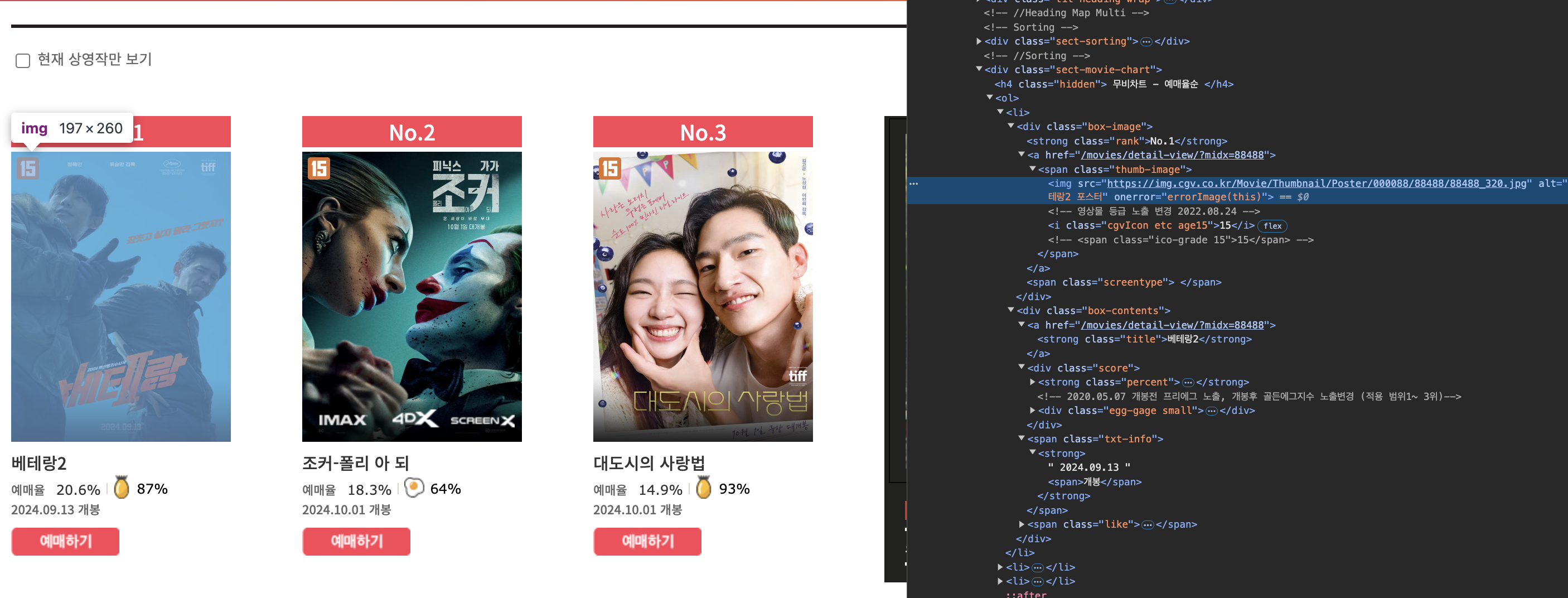Select the i cgvIcon etc age15 line
Viewport: 1568px width, 598px height.
click(x=1151, y=226)
